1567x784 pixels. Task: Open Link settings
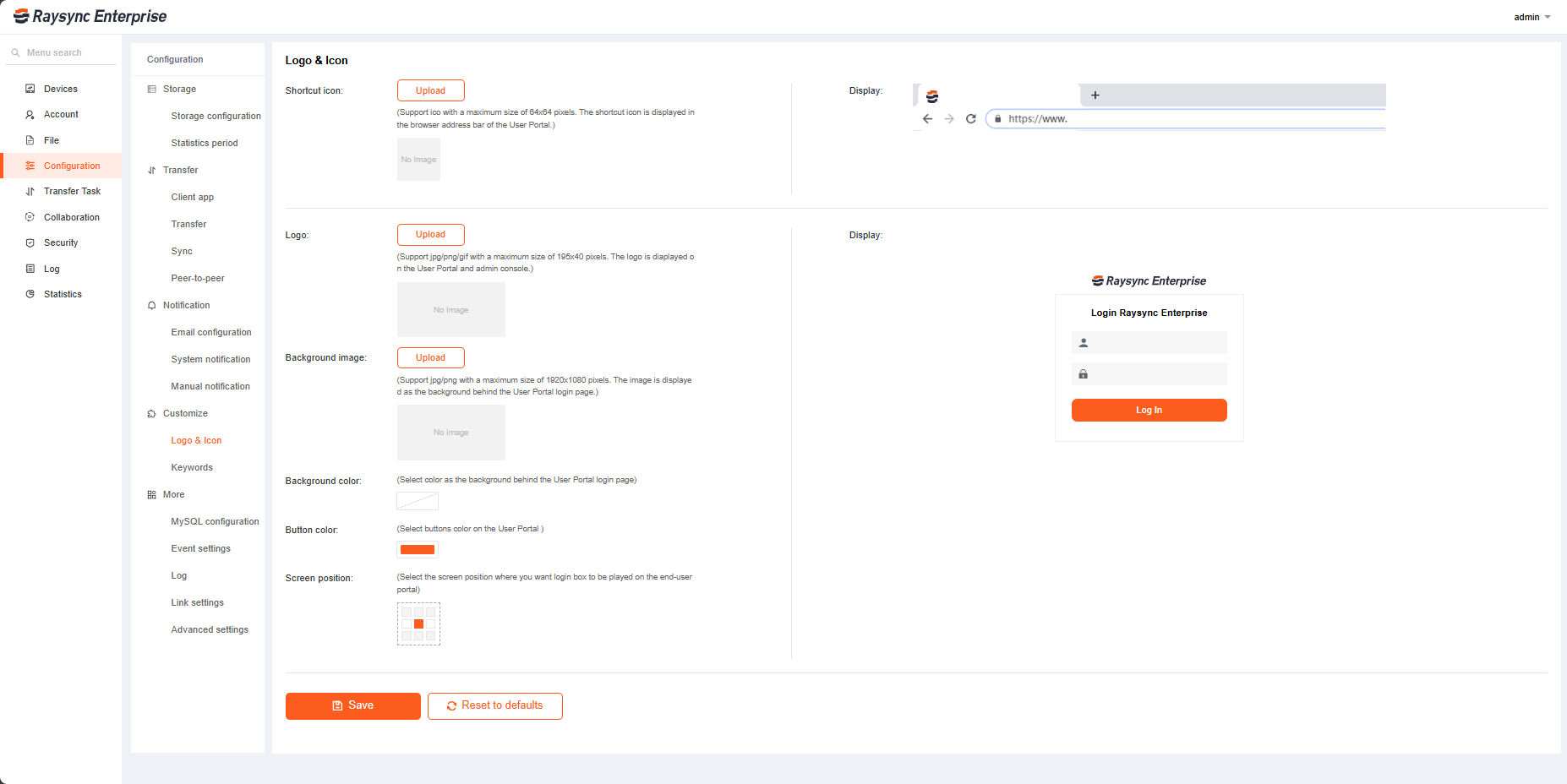[197, 602]
